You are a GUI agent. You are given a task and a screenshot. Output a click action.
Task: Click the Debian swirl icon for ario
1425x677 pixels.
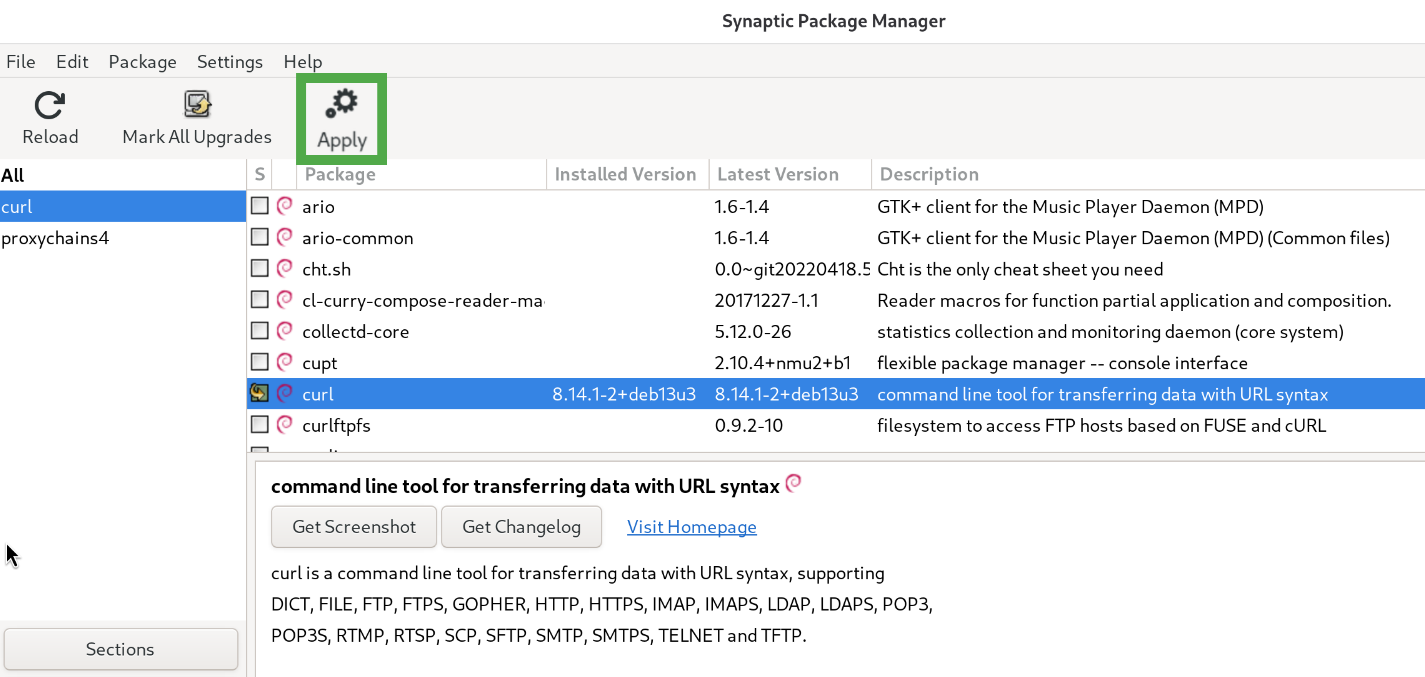(285, 206)
